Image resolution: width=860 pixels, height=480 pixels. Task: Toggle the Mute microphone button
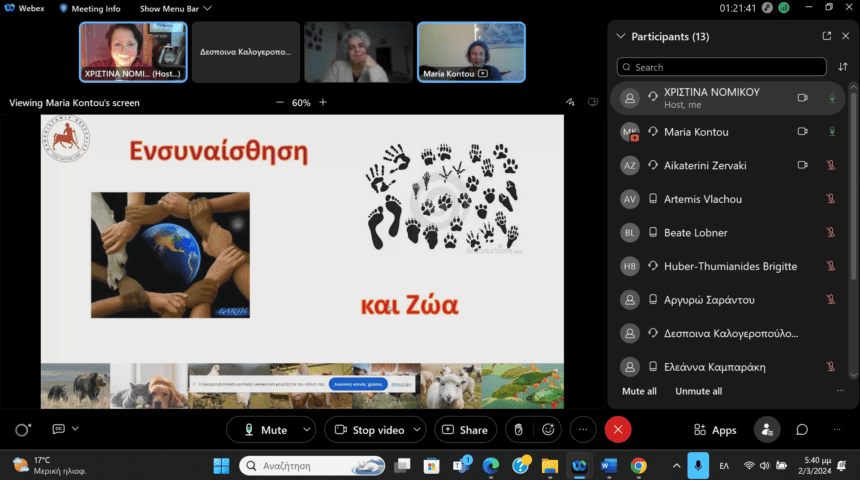[265, 430]
